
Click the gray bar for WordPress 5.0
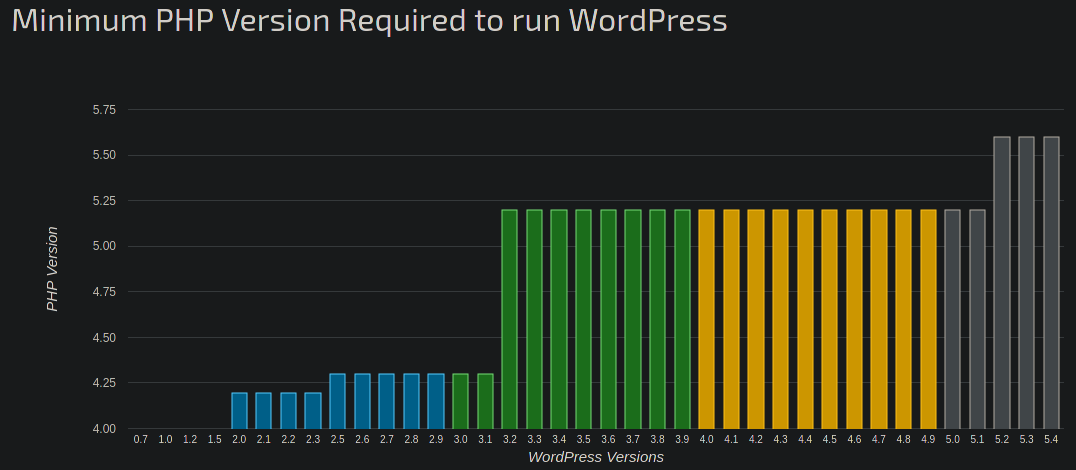(x=952, y=319)
